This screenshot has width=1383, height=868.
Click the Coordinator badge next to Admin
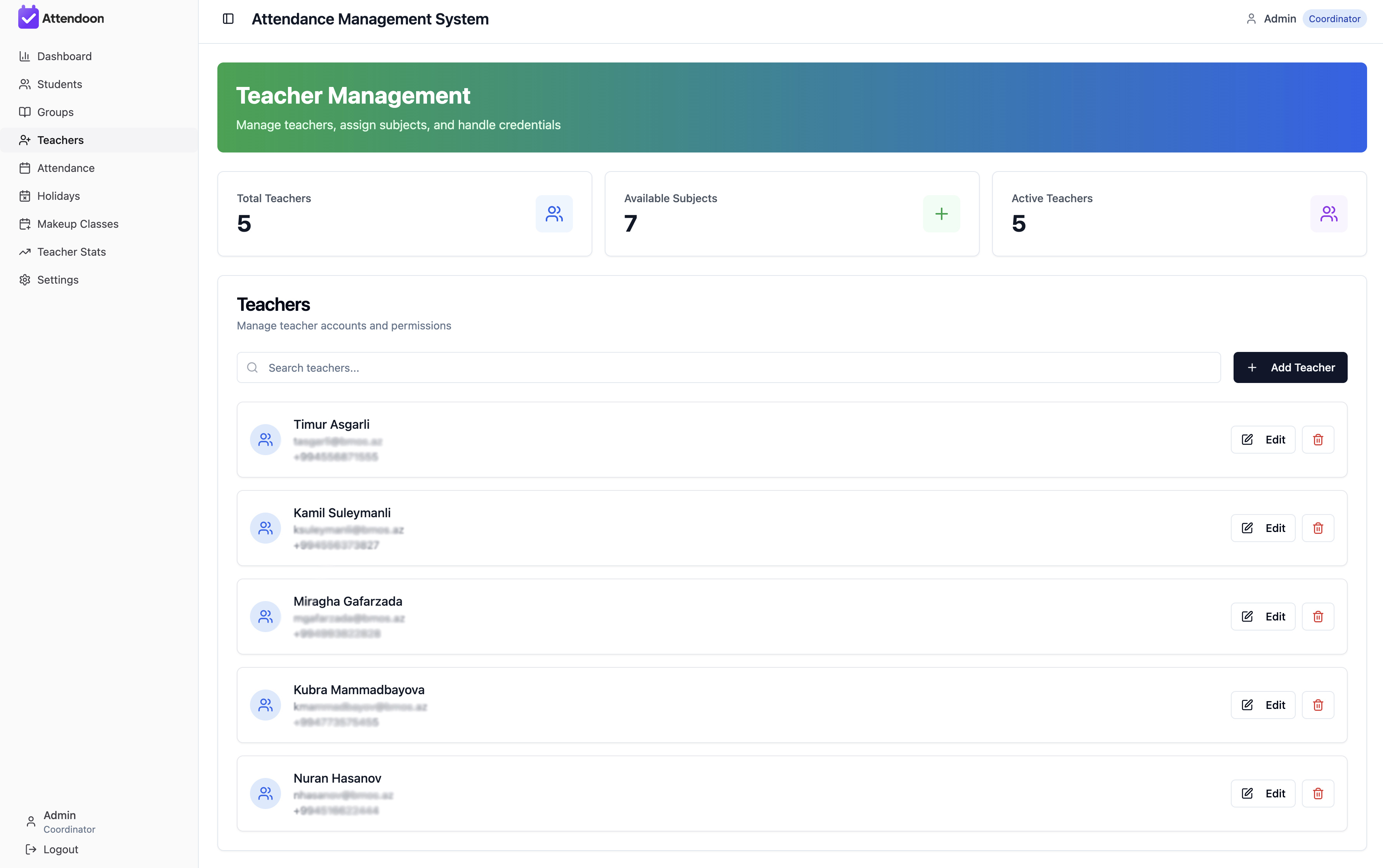click(1334, 18)
